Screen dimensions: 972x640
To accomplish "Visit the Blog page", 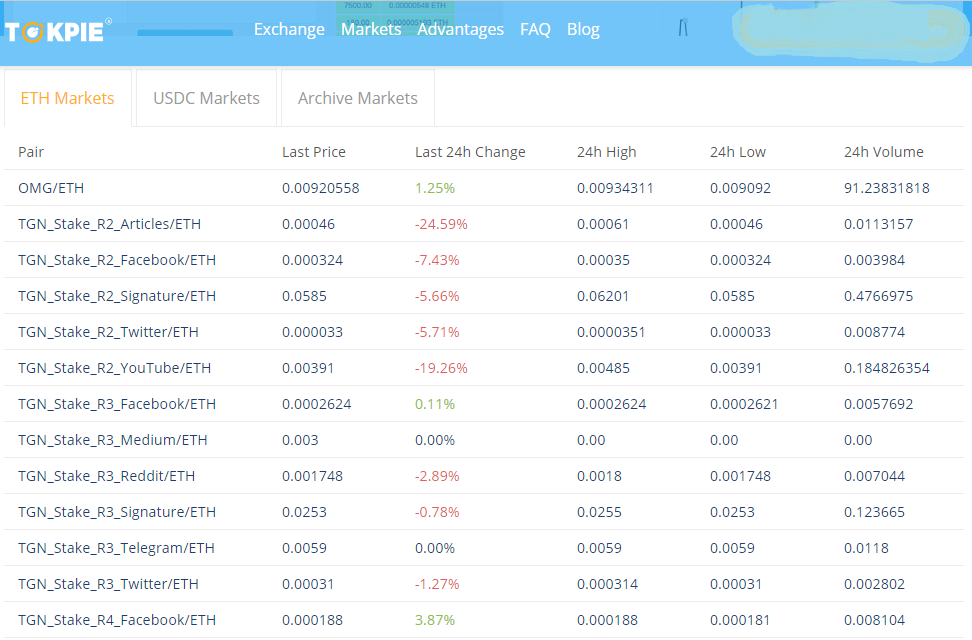I will [x=583, y=29].
